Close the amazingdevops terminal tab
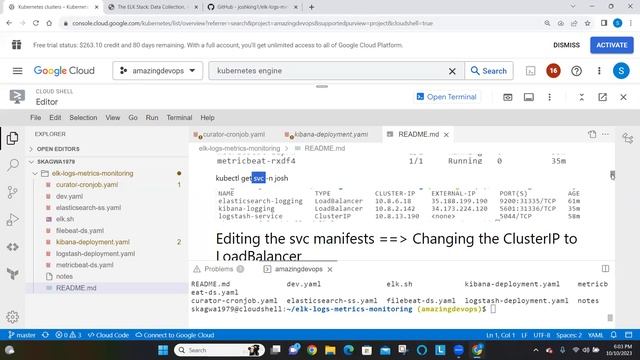 point(330,269)
